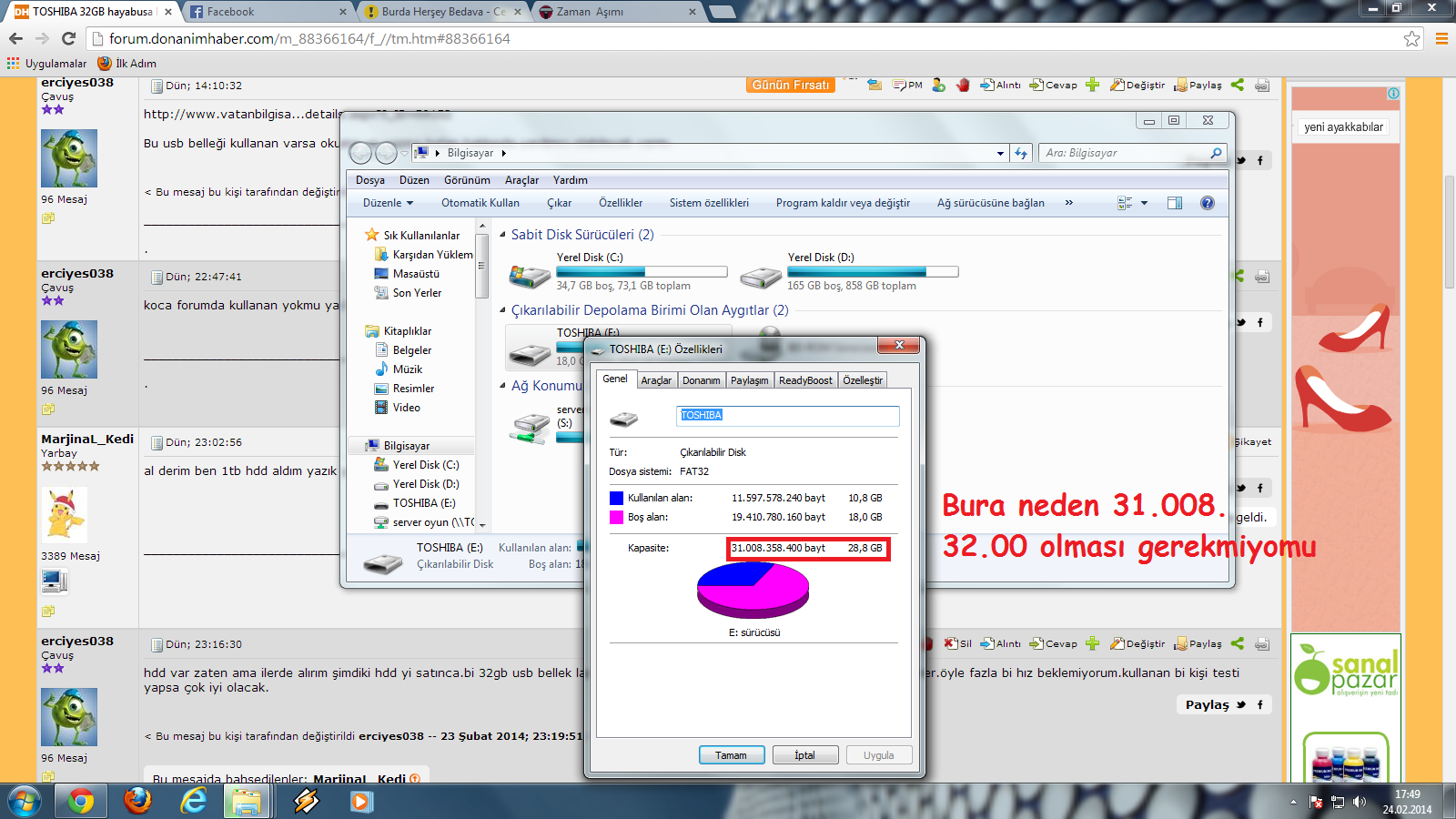Screen dimensions: 1456x819
Task: Click red hand report icon in forum post
Action: (x=963, y=85)
